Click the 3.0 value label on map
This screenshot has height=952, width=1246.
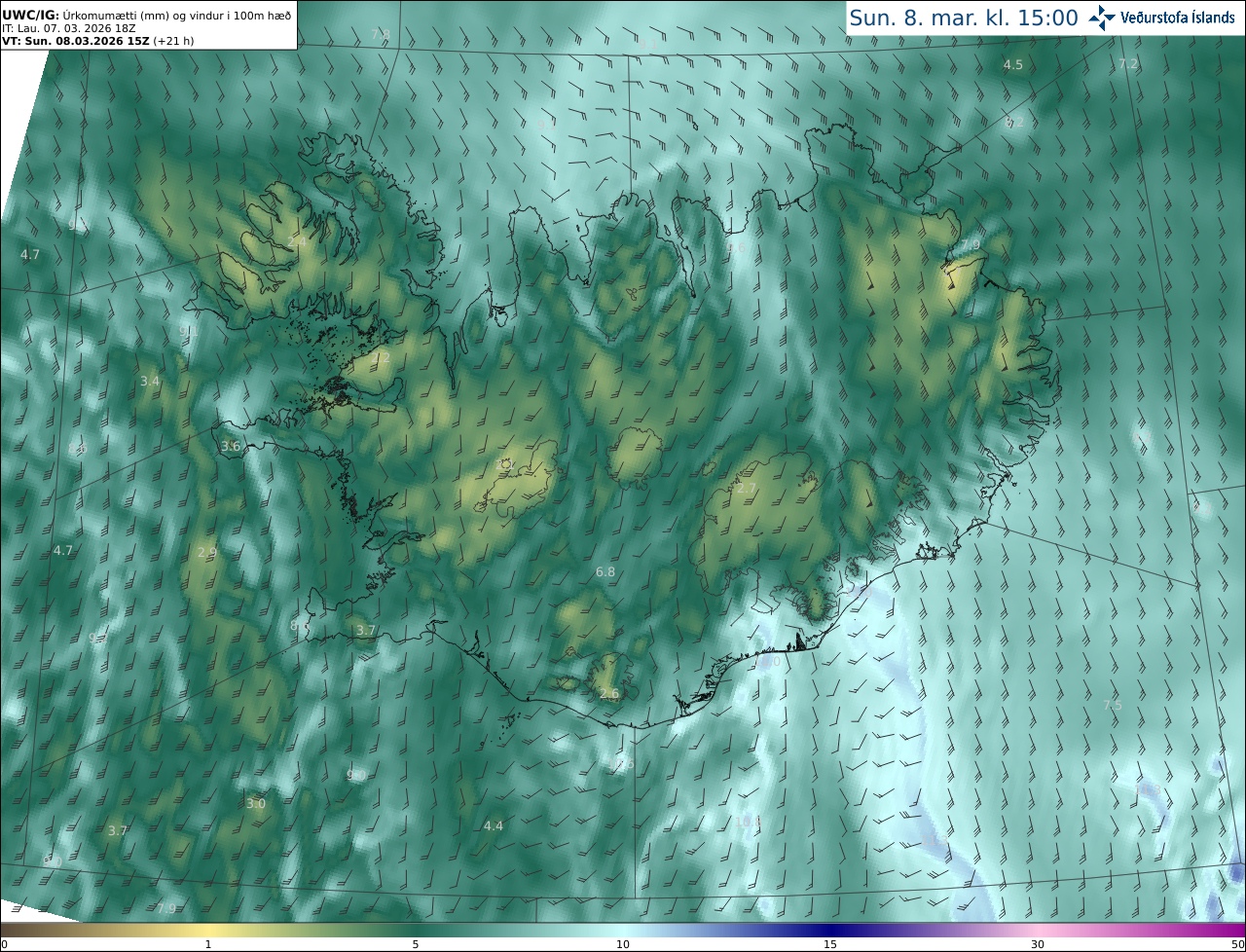click(255, 803)
